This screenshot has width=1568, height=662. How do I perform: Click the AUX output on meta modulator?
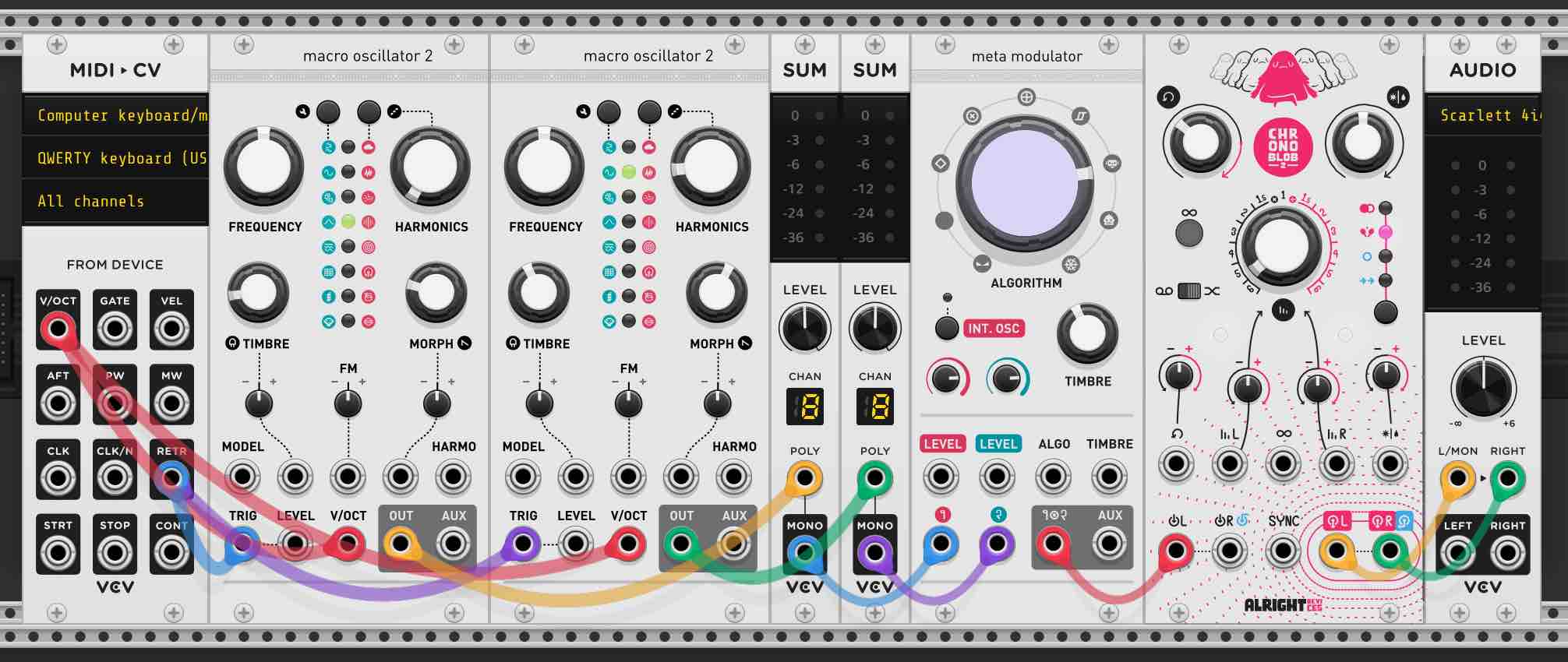point(1109,544)
